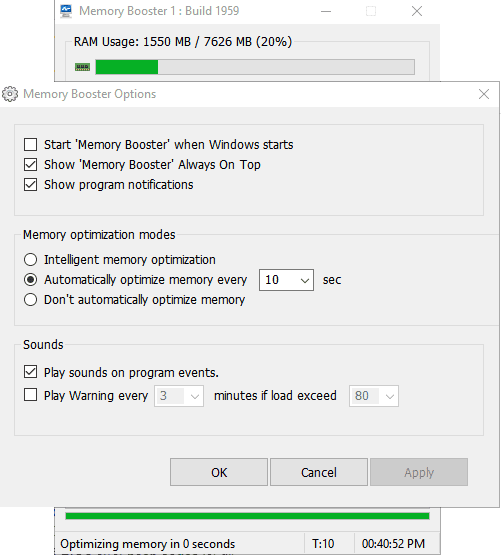Viewport: 501px width, 555px height.
Task: Select Intelligent memory optimization mode
Action: click(x=30, y=259)
